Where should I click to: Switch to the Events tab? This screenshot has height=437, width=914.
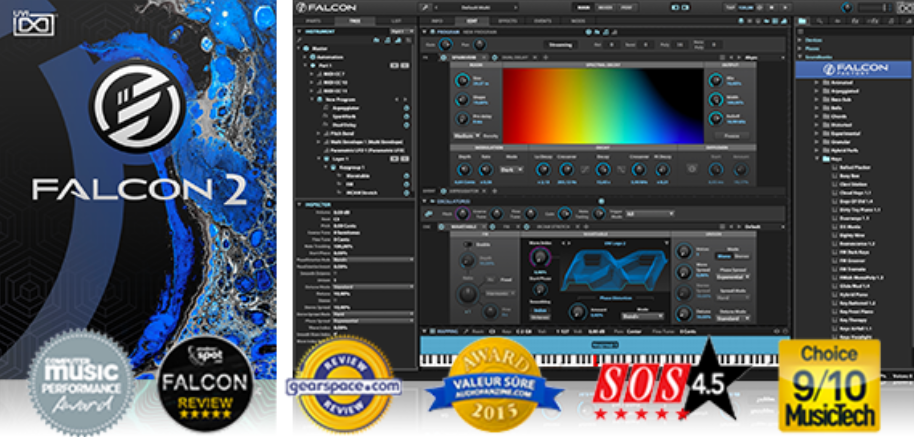pos(543,21)
